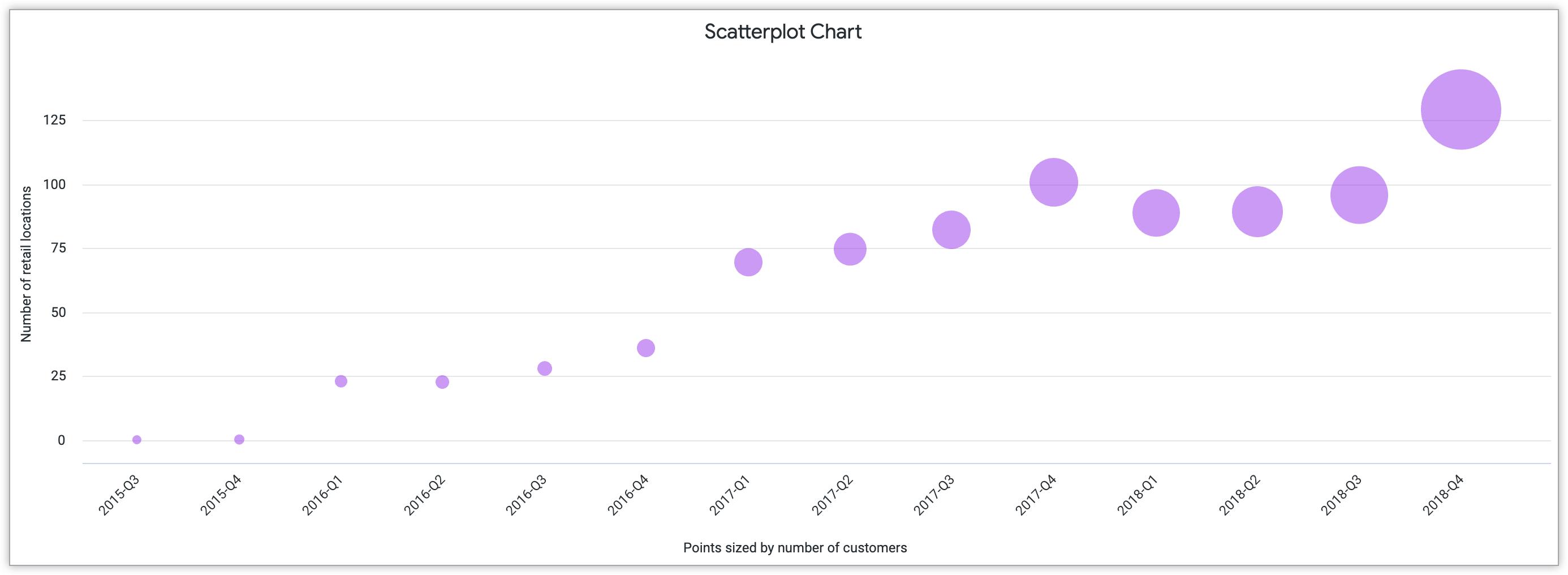This screenshot has height=575, width=1568.
Task: Click the Scatterplot Chart title
Action: tap(783, 32)
